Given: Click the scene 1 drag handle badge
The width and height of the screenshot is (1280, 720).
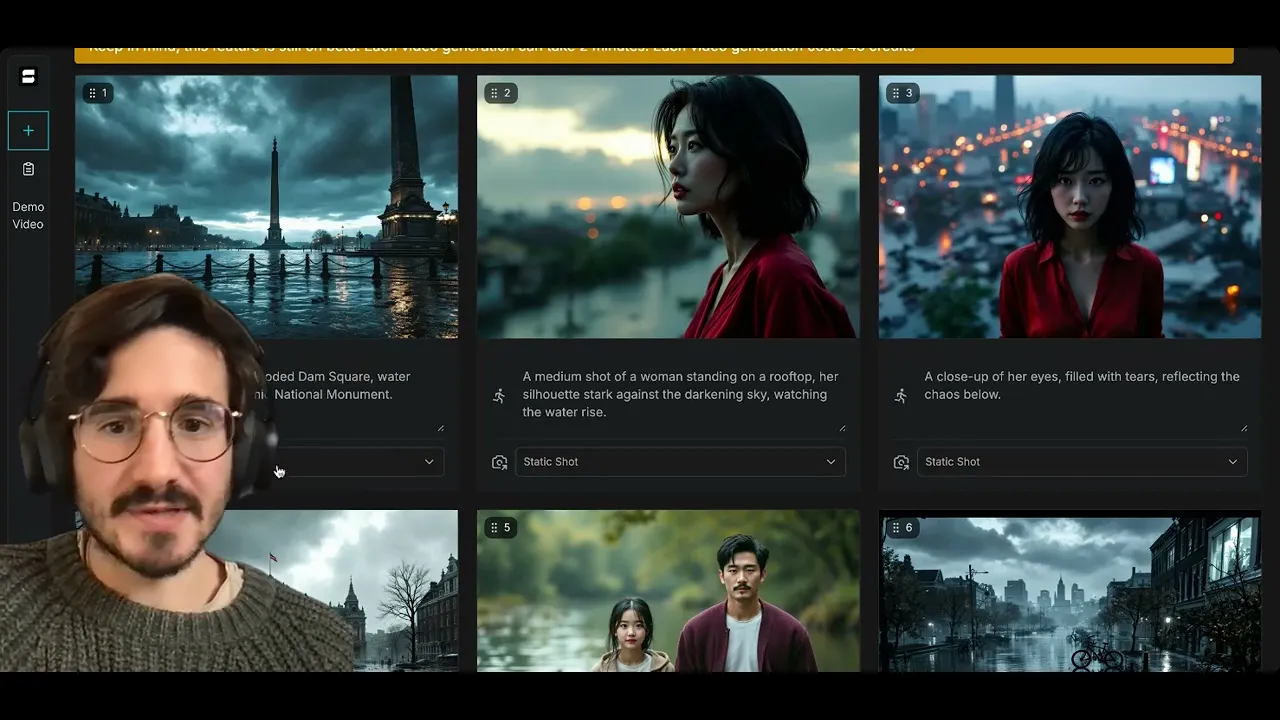Looking at the screenshot, I should [97, 93].
